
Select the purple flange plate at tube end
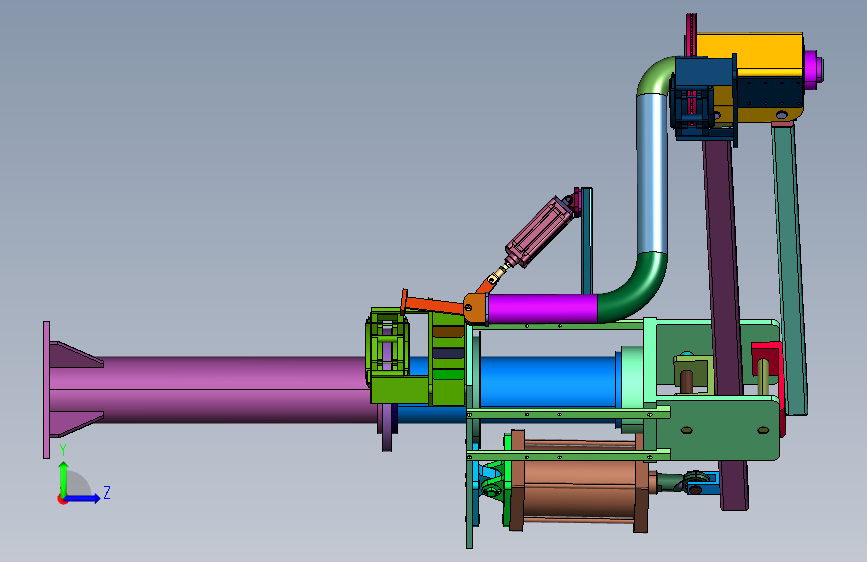46,389
